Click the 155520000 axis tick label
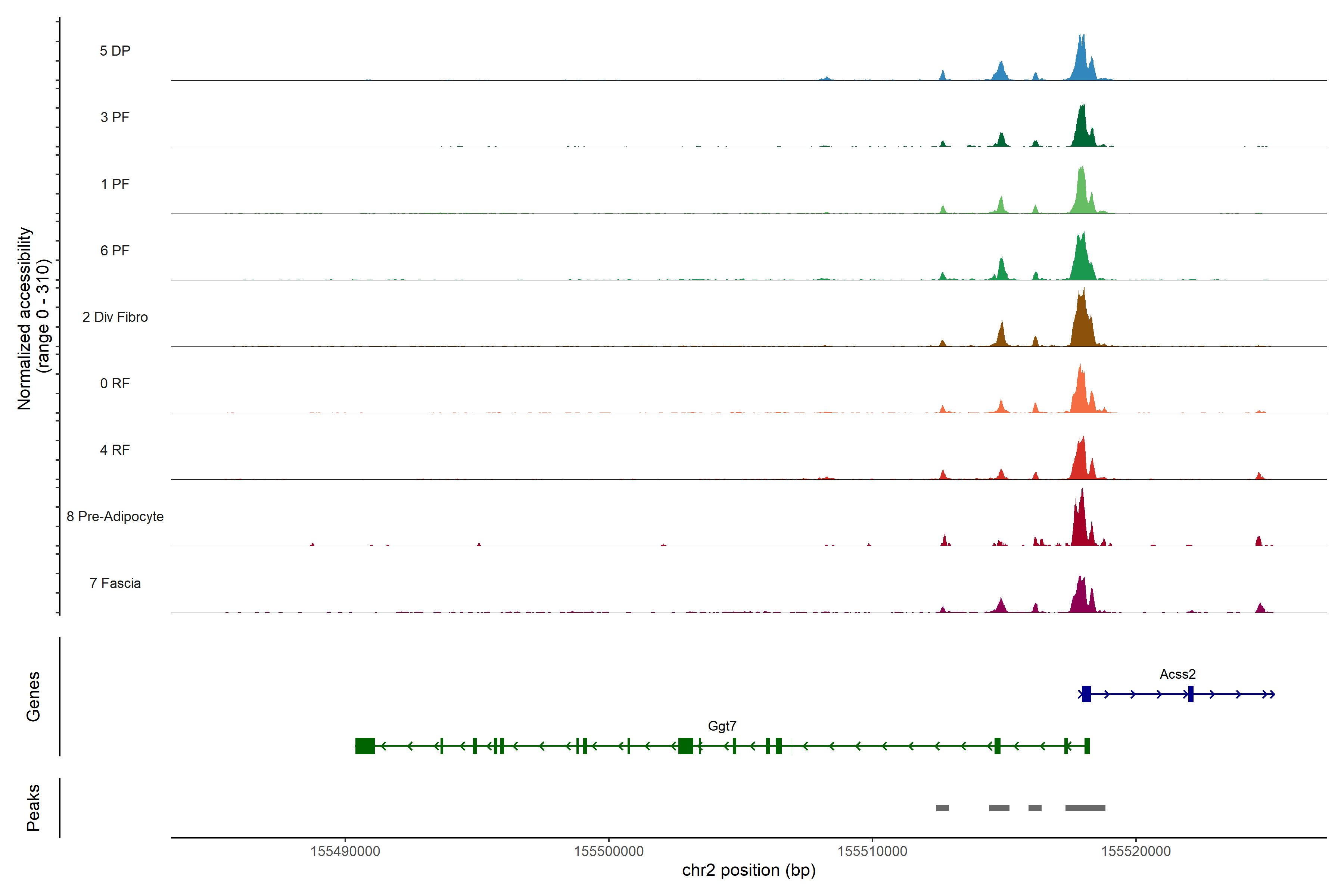This screenshot has width=1344, height=896. [1135, 852]
